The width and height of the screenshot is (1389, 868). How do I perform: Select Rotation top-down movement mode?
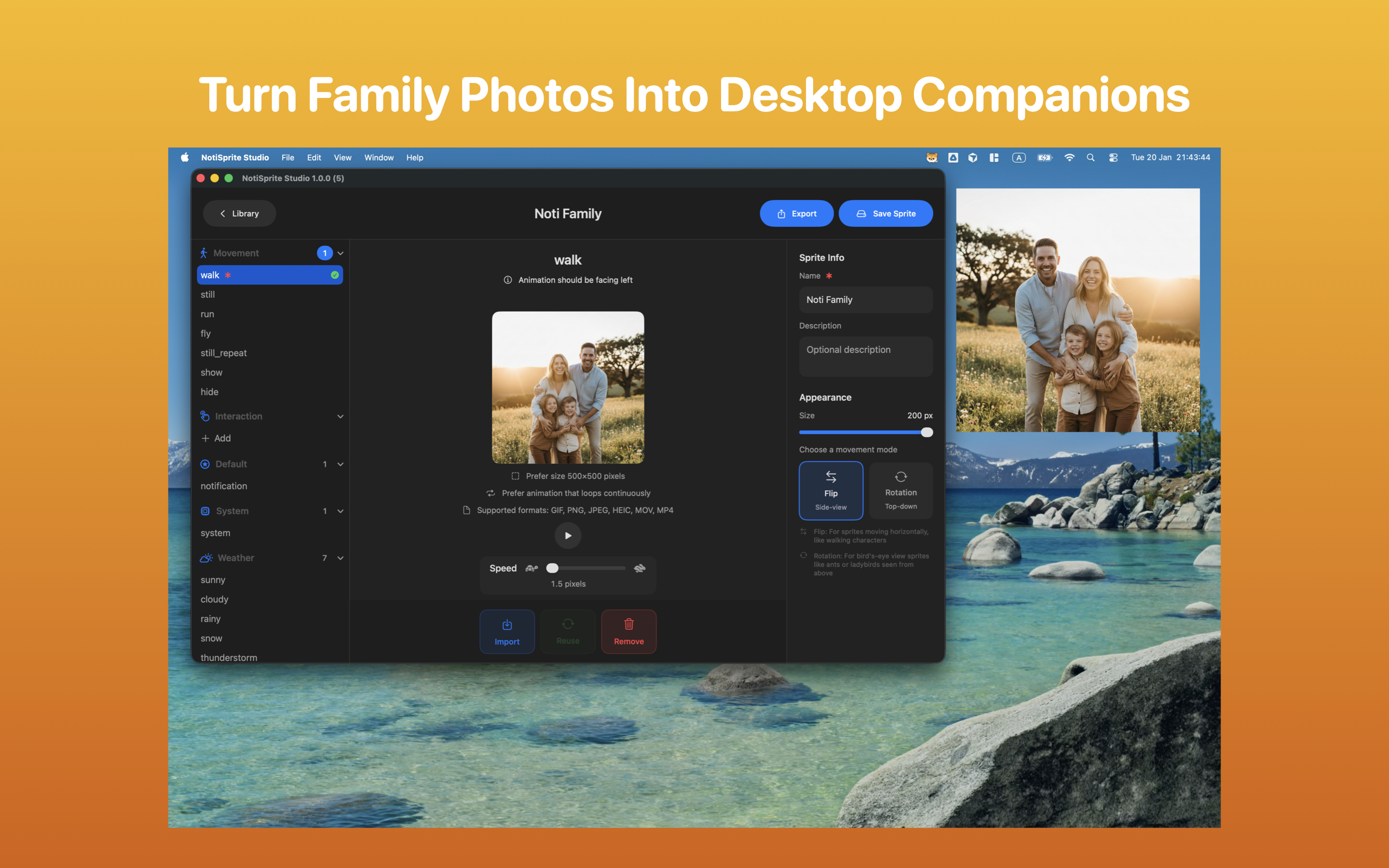pos(900,491)
